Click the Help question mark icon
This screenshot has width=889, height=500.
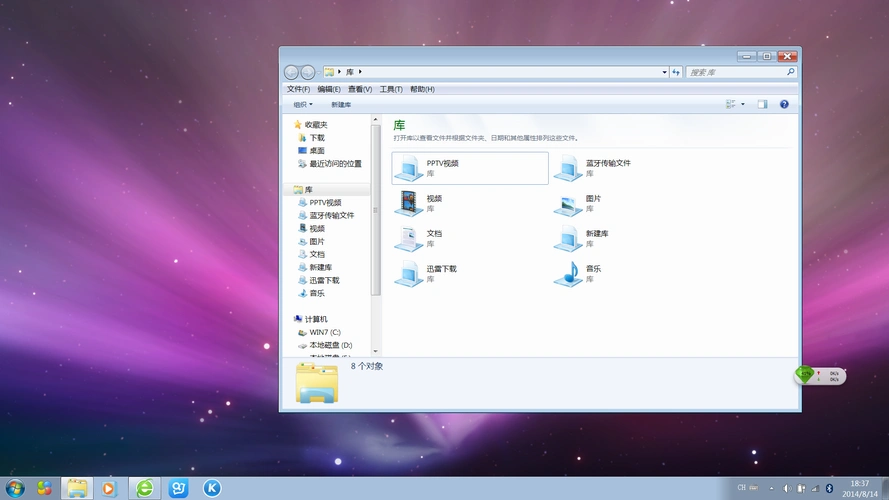coord(784,104)
